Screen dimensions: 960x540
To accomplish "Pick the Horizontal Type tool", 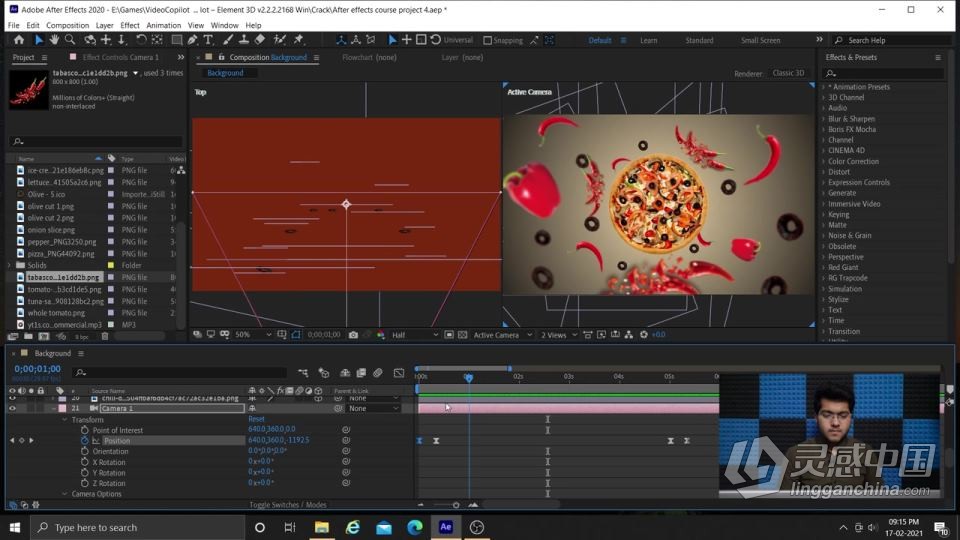I will [x=208, y=40].
